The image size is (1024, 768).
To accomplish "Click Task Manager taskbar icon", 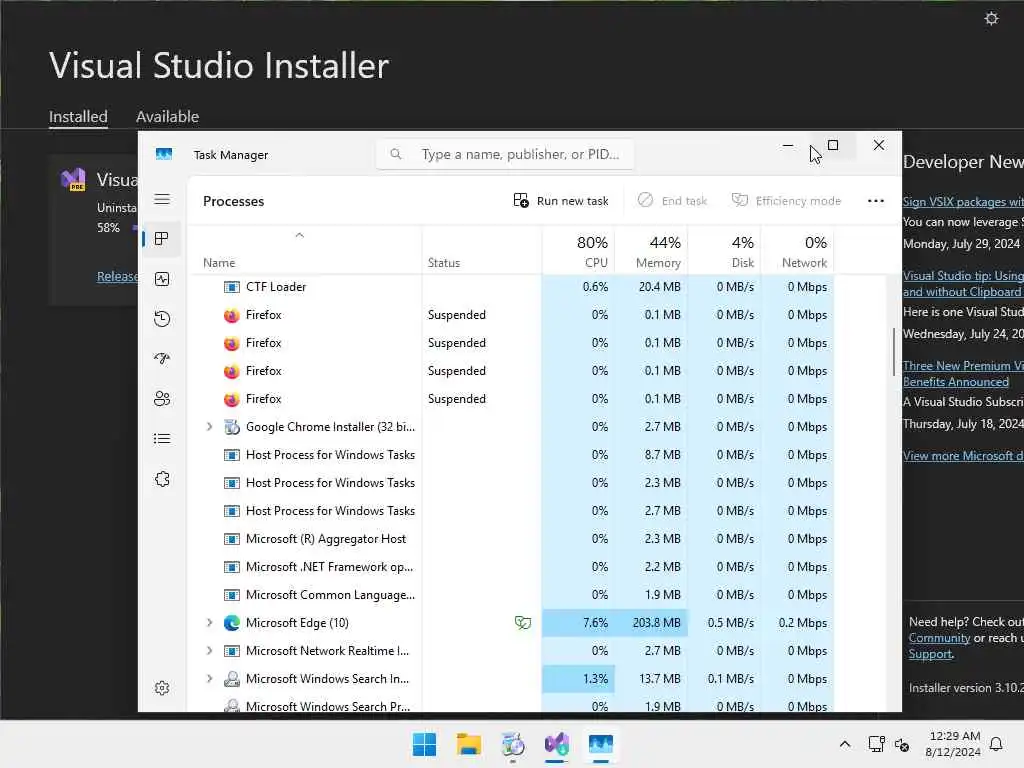I will [x=601, y=744].
